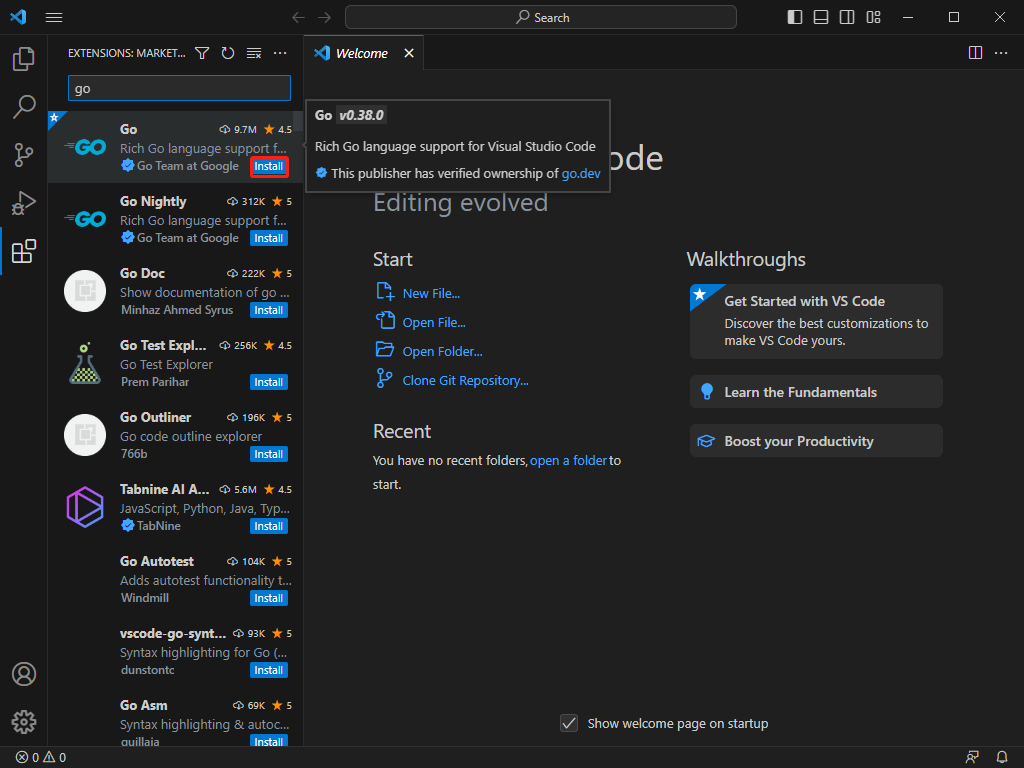The height and width of the screenshot is (768, 1024).
Task: Click the Prem Parihar publisher name
Action: coord(155,382)
